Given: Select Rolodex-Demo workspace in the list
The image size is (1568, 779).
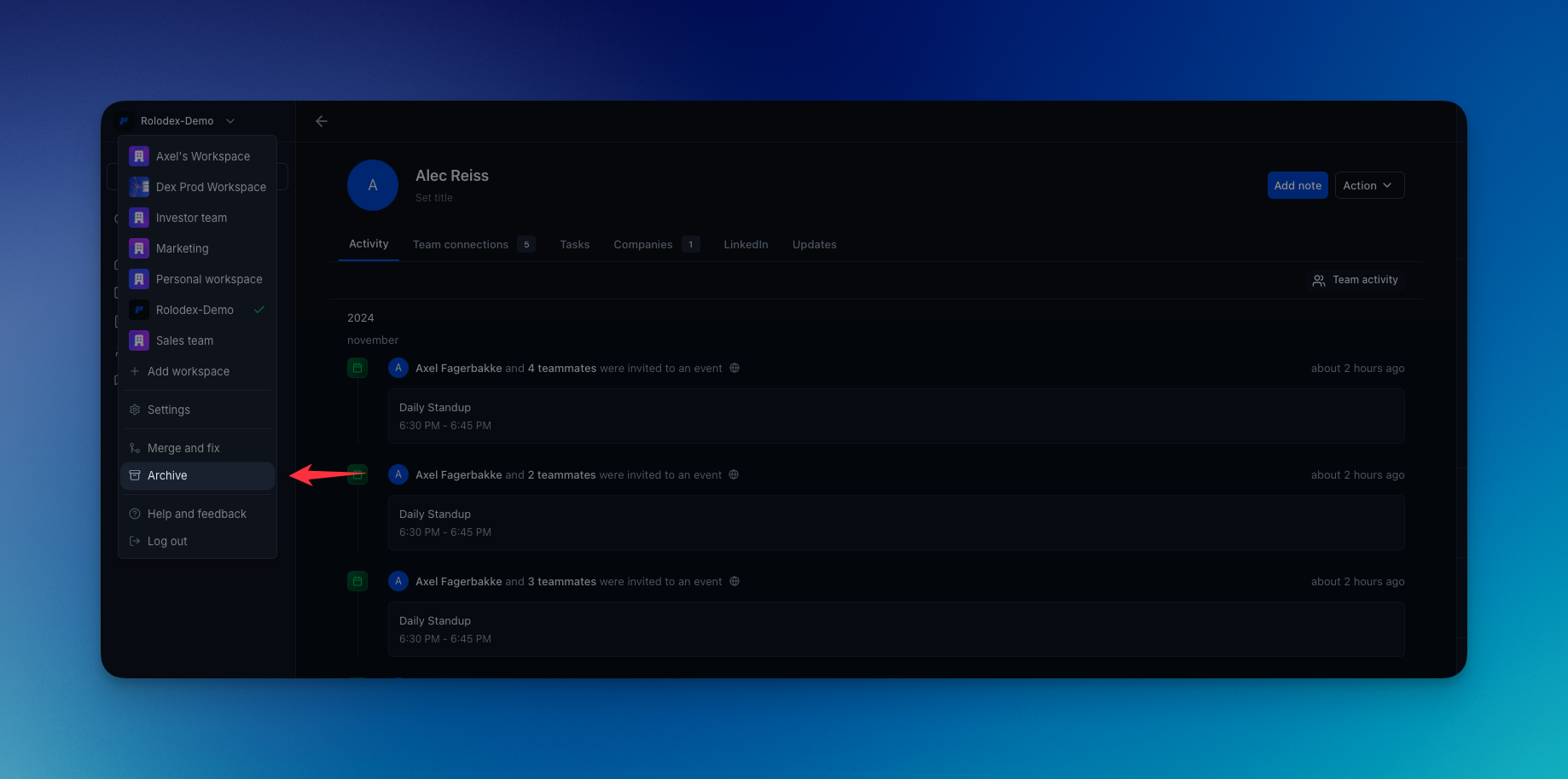Looking at the screenshot, I should (197, 310).
